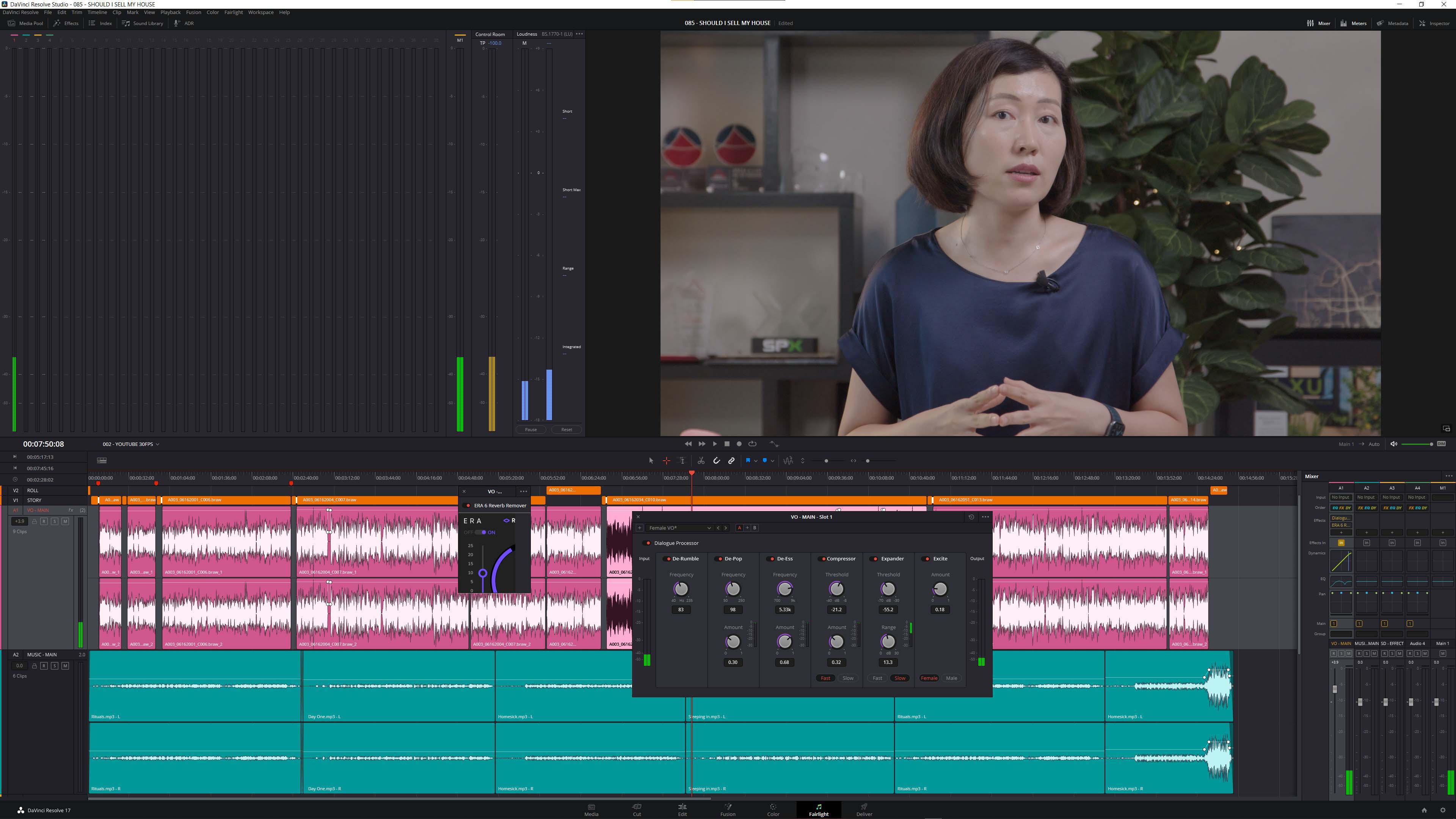Toggle the transient detection waveform icon
This screenshot has width=1456, height=819.
[788, 461]
